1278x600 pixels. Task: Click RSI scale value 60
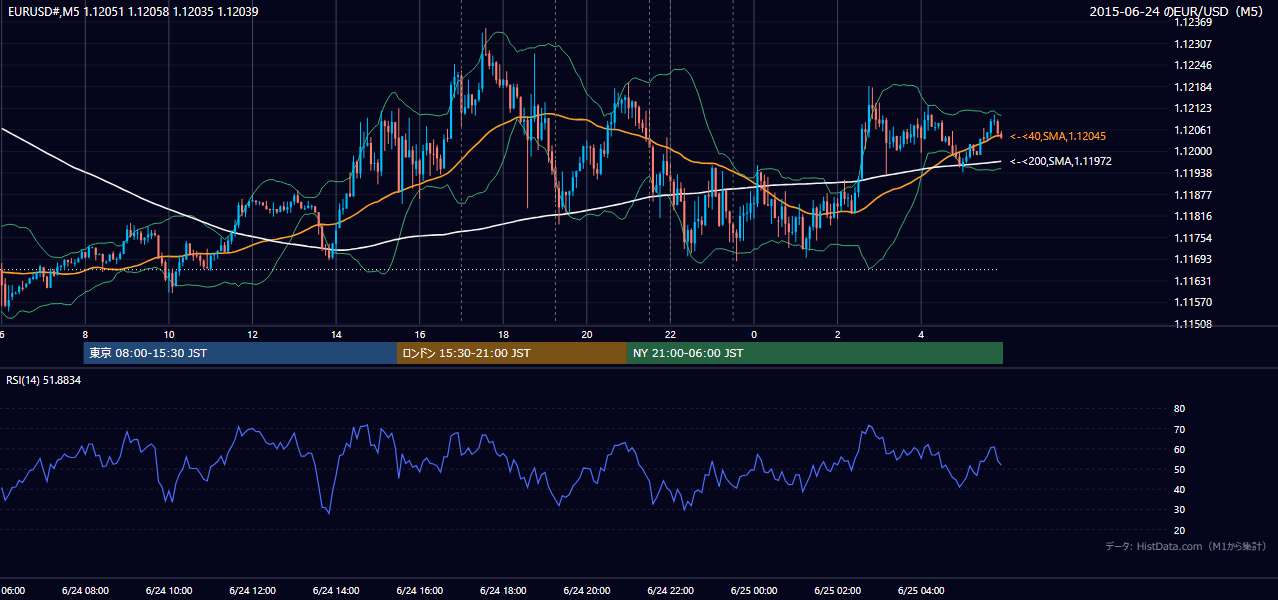click(1179, 449)
